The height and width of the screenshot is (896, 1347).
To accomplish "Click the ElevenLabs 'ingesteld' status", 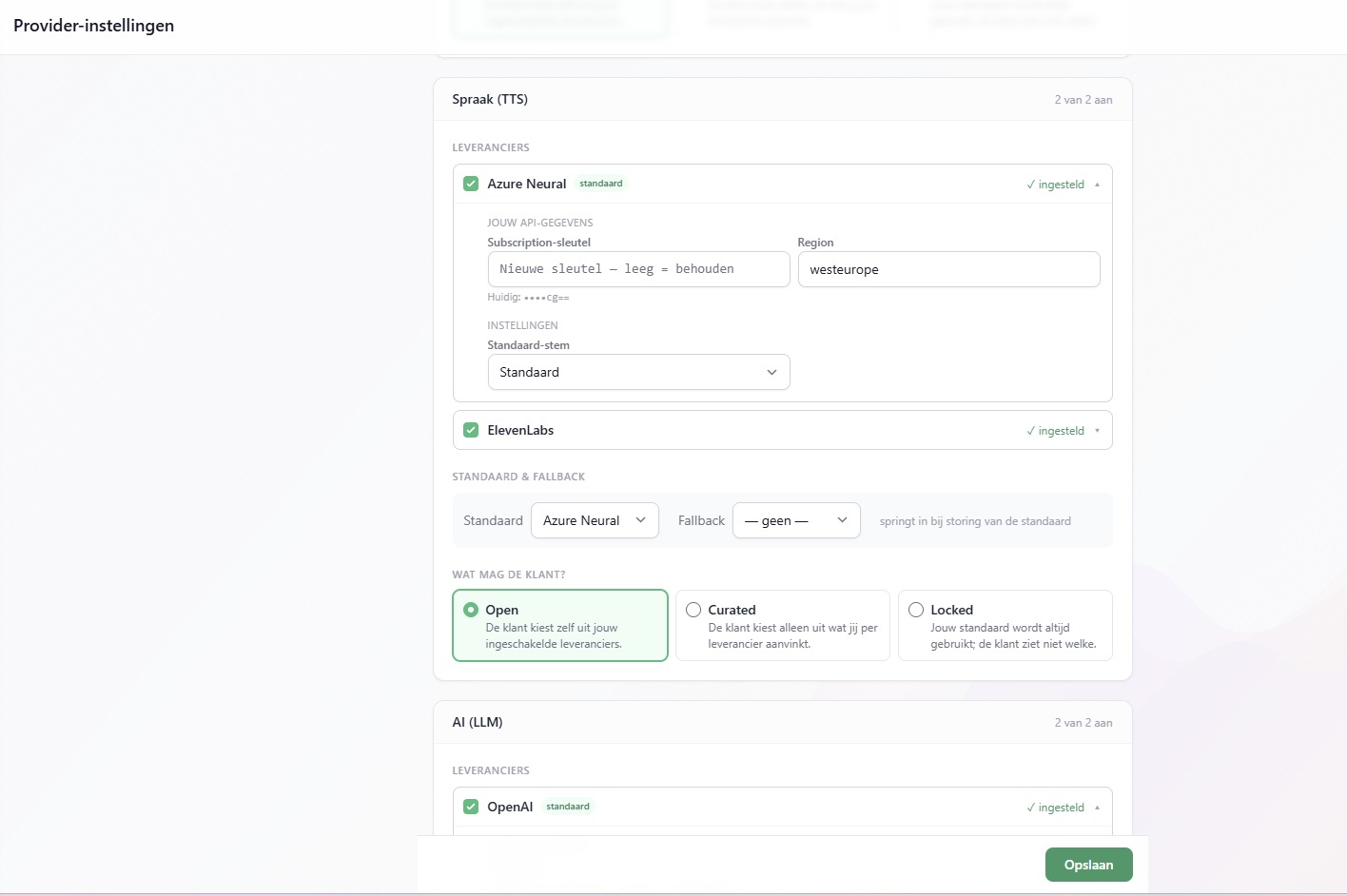I will [1056, 431].
